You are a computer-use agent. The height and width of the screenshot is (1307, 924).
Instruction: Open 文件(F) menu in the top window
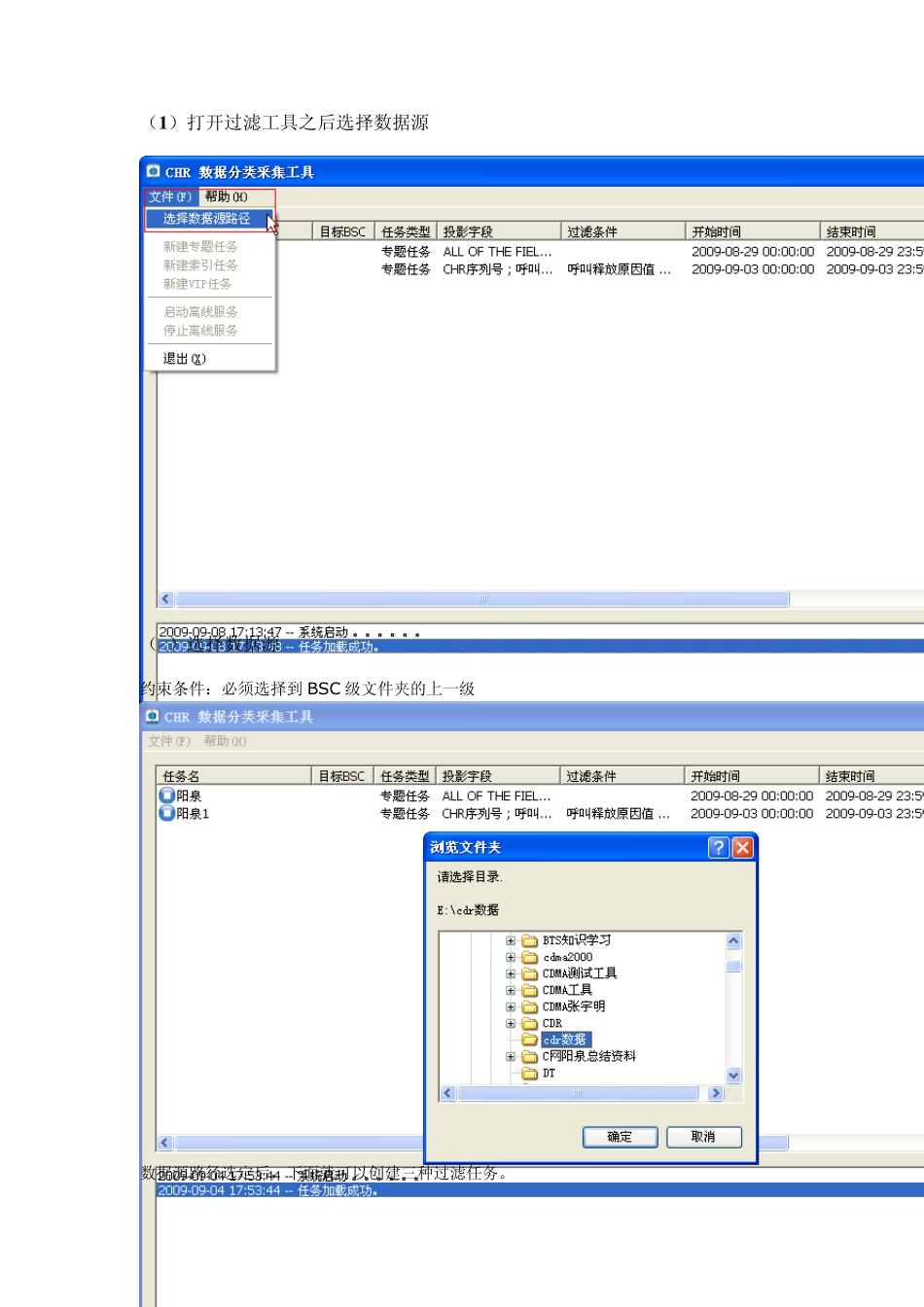[x=170, y=196]
